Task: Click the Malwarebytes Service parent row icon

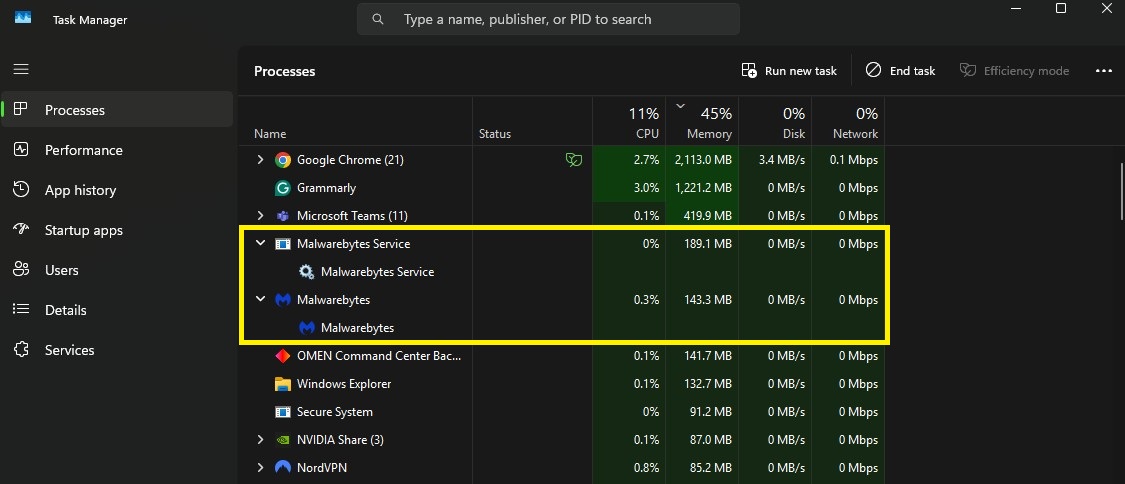Action: click(283, 244)
